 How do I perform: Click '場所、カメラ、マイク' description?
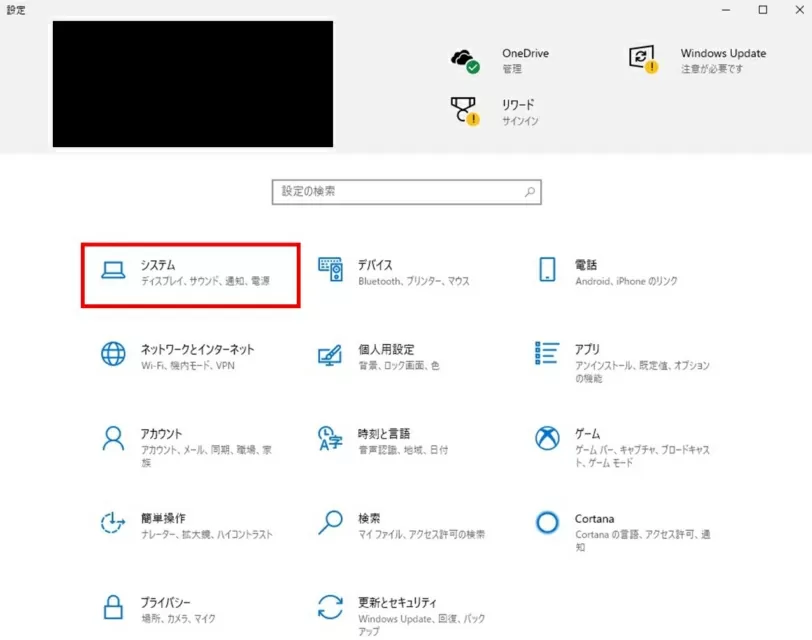(178, 619)
